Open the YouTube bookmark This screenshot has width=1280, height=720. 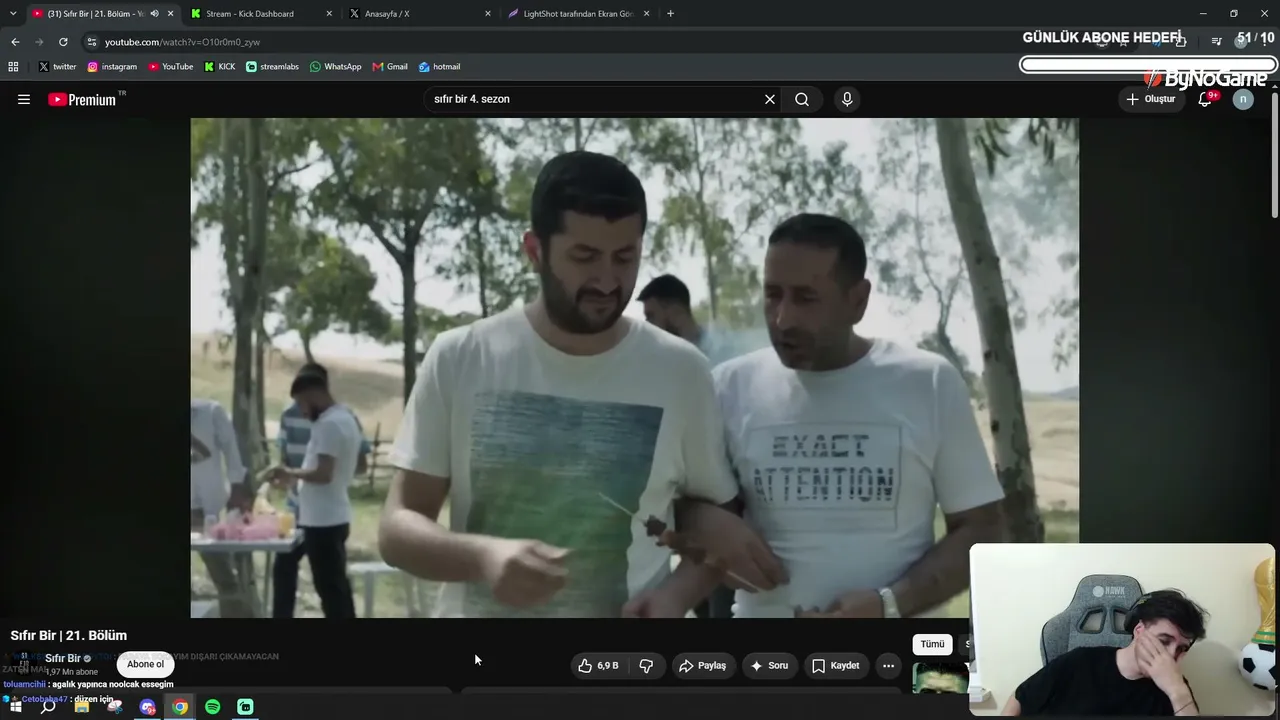coord(171,67)
